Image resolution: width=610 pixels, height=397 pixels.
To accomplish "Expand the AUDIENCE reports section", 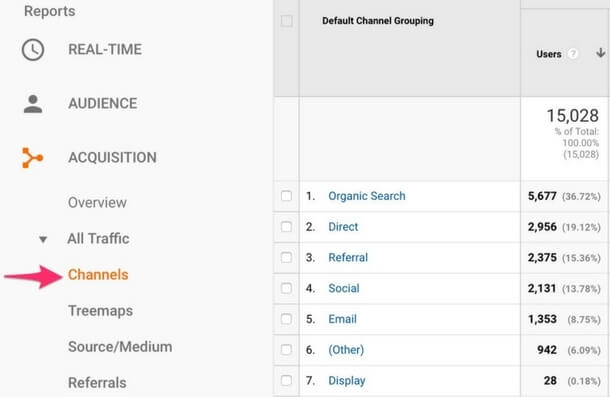I will (x=103, y=104).
